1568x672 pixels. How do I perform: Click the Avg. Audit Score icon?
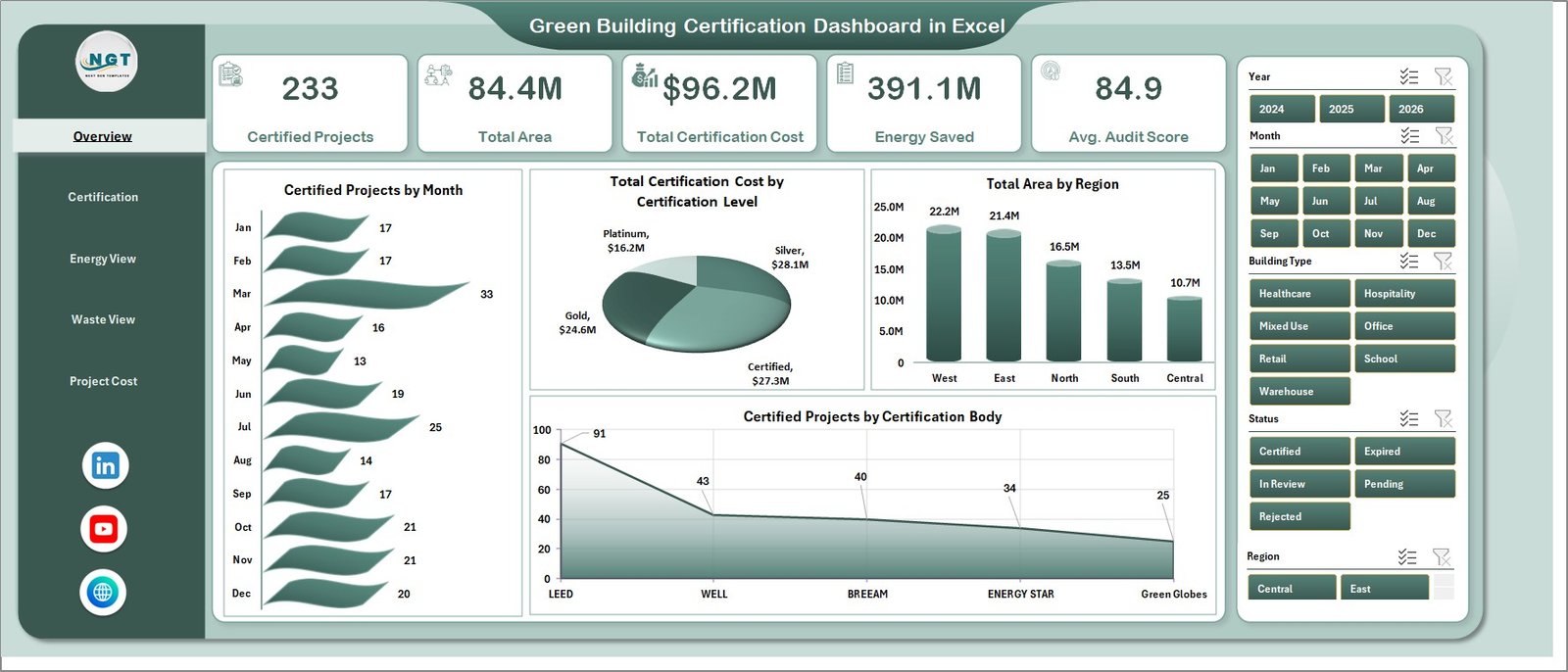1050,72
